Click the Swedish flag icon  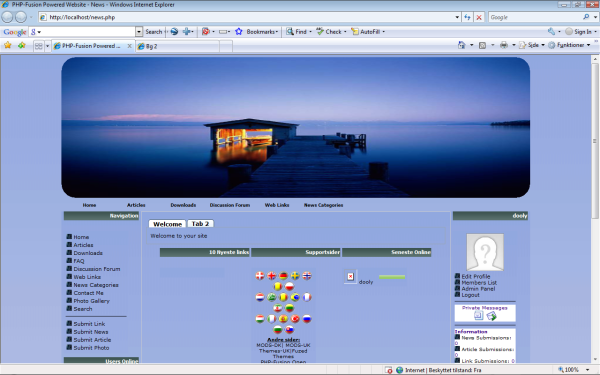point(295,276)
